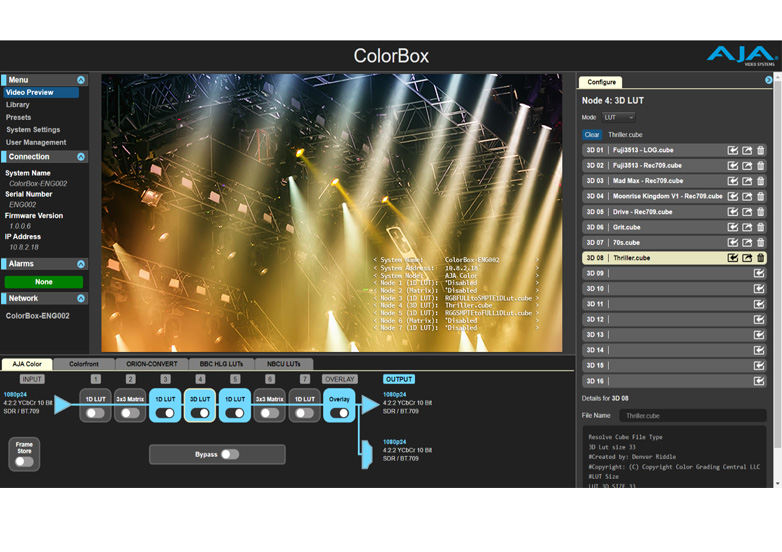782x552 pixels.
Task: Delete the 3D 05 Drive - Rec709.cube LUT
Action: click(x=761, y=212)
